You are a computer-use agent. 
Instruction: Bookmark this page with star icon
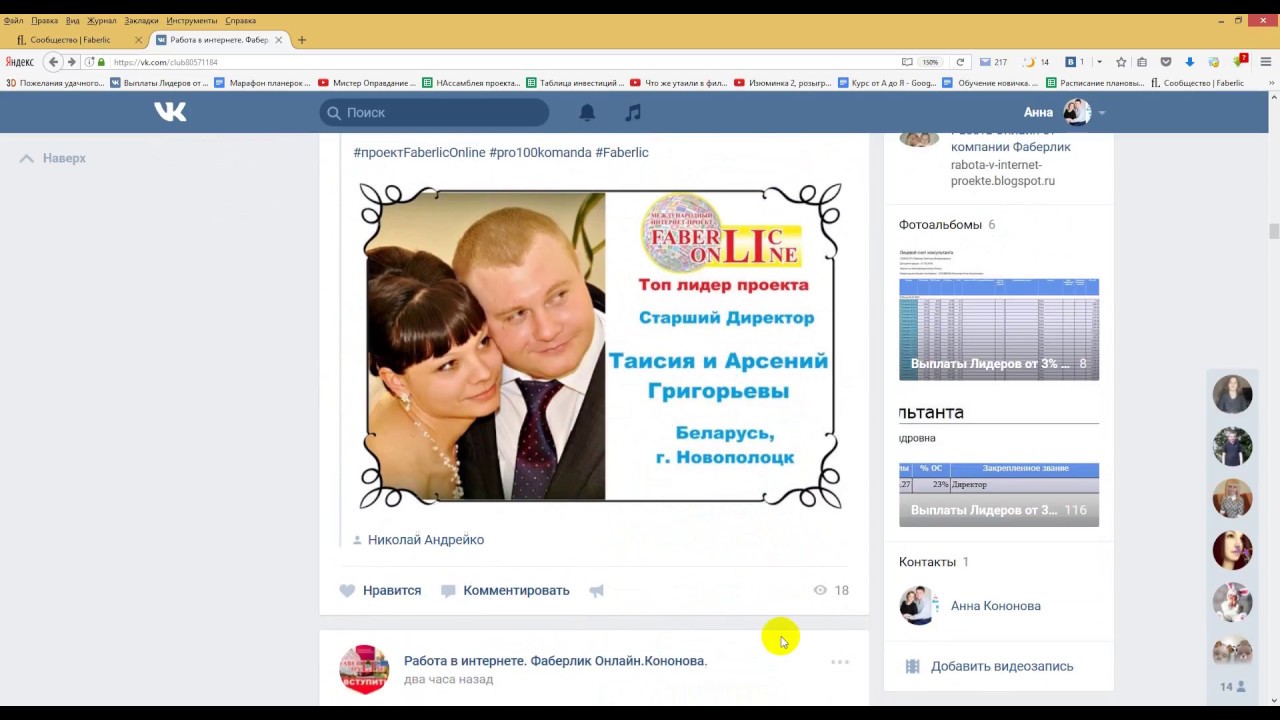pyautogui.click(x=1121, y=62)
